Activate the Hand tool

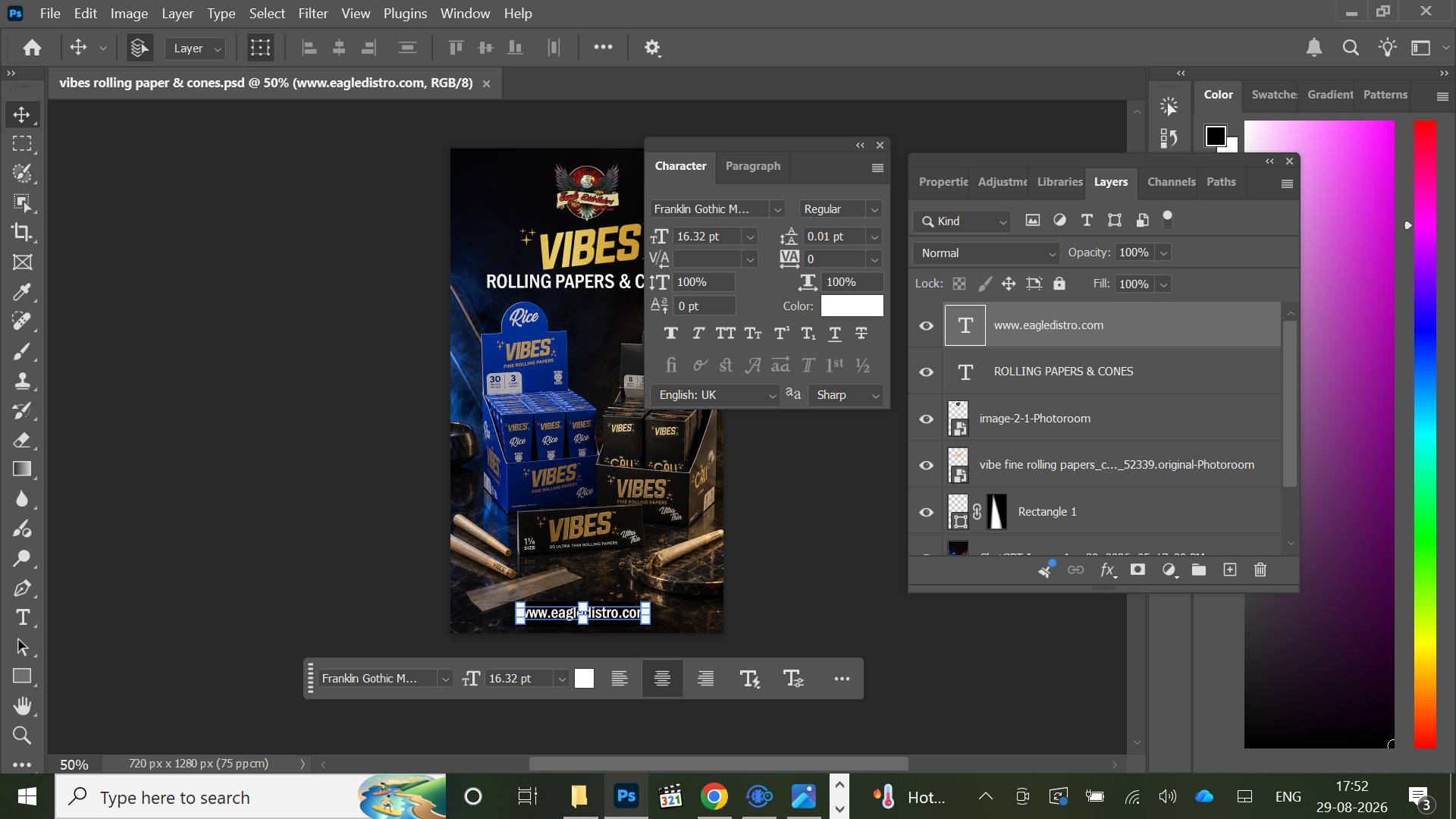[x=22, y=706]
